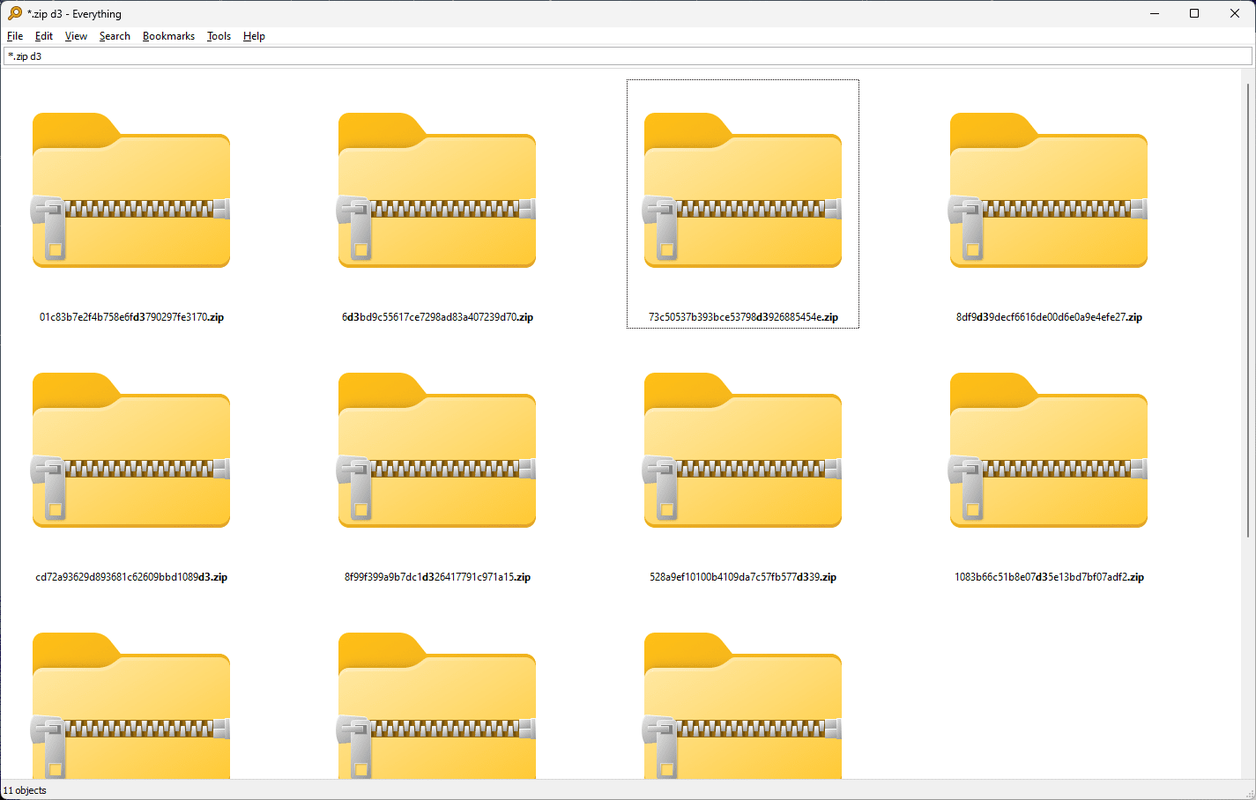Click filename text 1083b66c51b8e07d35e13bd7bf07adf2.zip
This screenshot has width=1256, height=800.
1049,577
